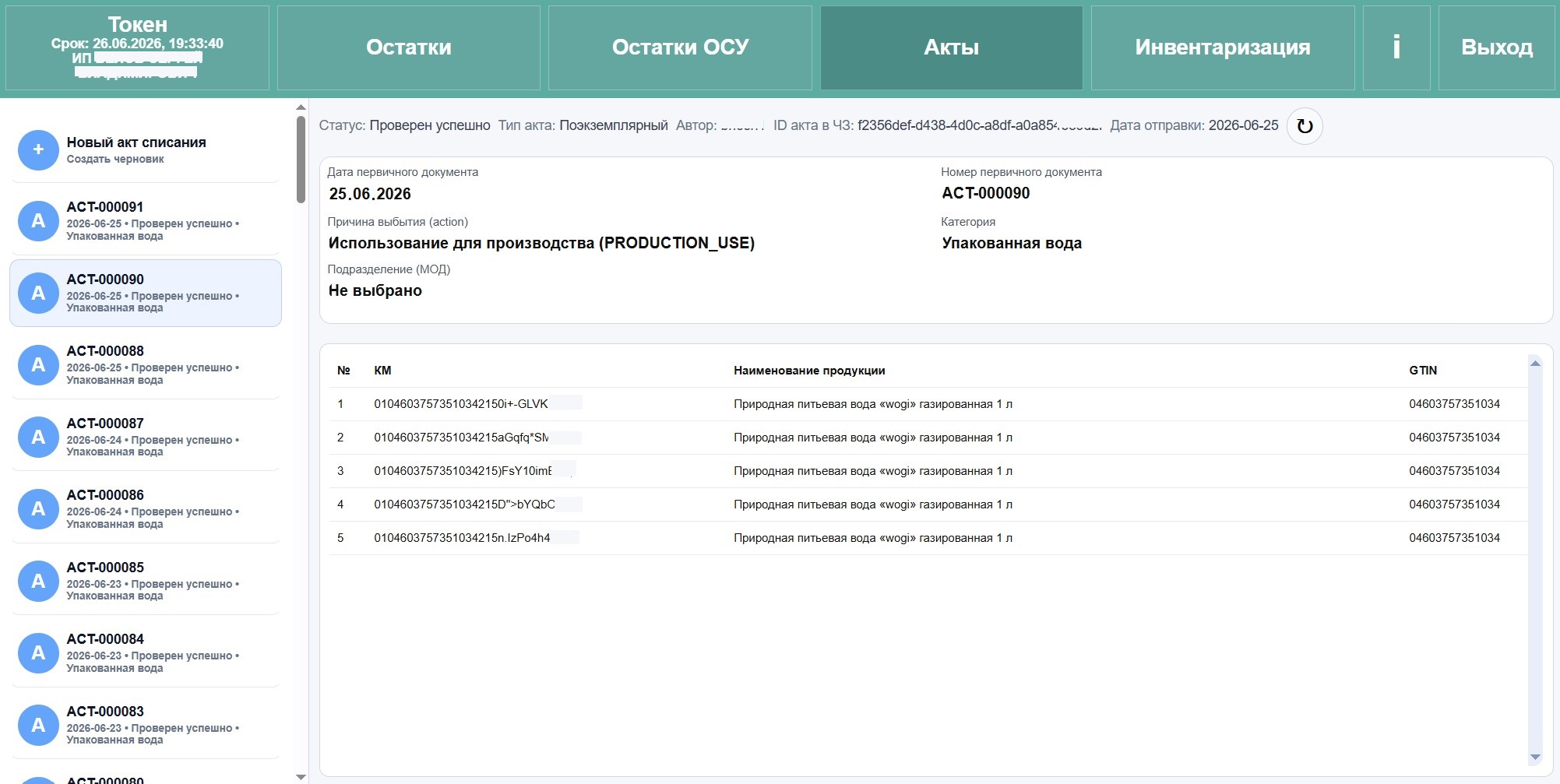
Task: Click the product name in row 1
Action: 873,404
